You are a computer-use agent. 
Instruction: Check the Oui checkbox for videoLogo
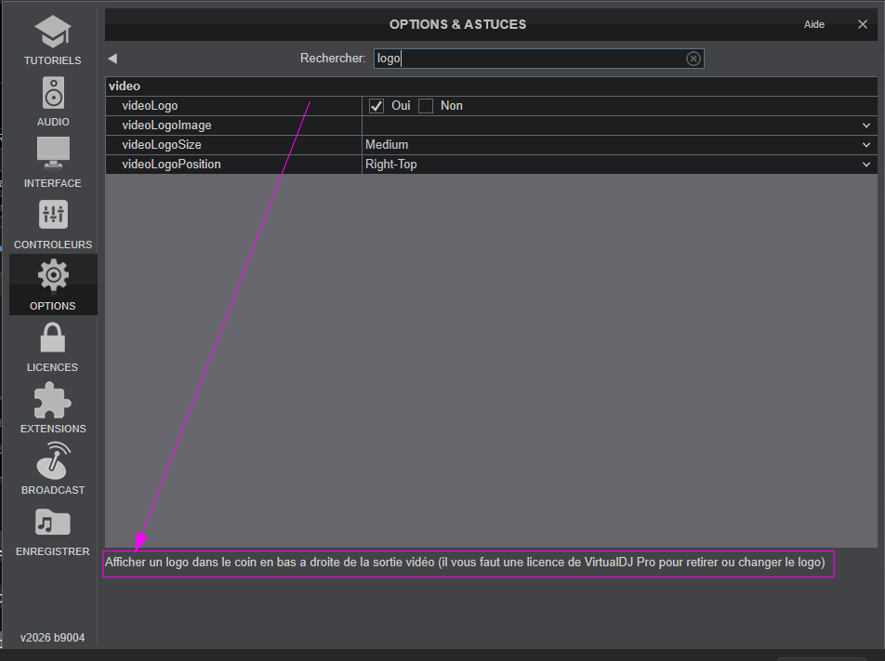click(x=377, y=106)
